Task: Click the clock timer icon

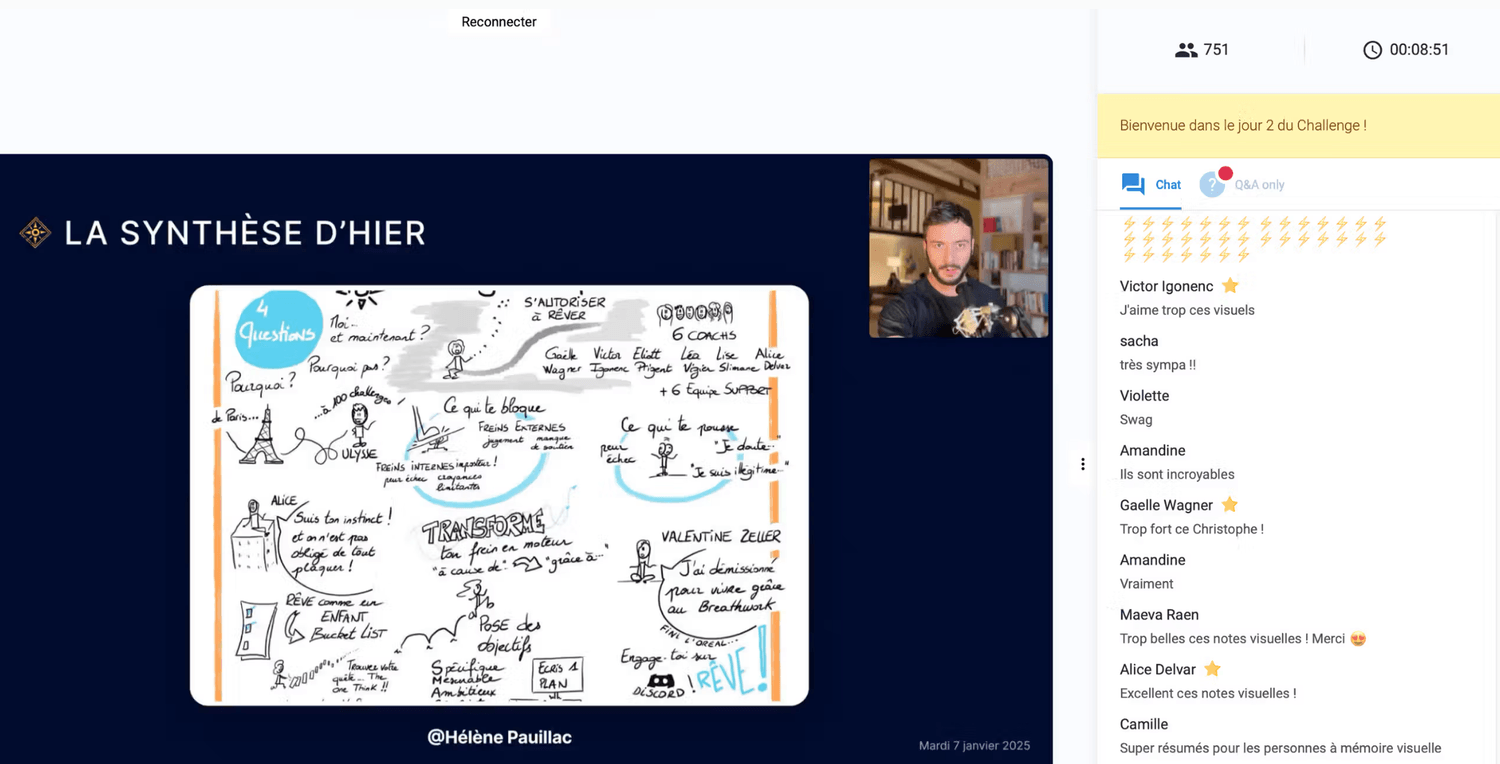Action: coord(1372,50)
